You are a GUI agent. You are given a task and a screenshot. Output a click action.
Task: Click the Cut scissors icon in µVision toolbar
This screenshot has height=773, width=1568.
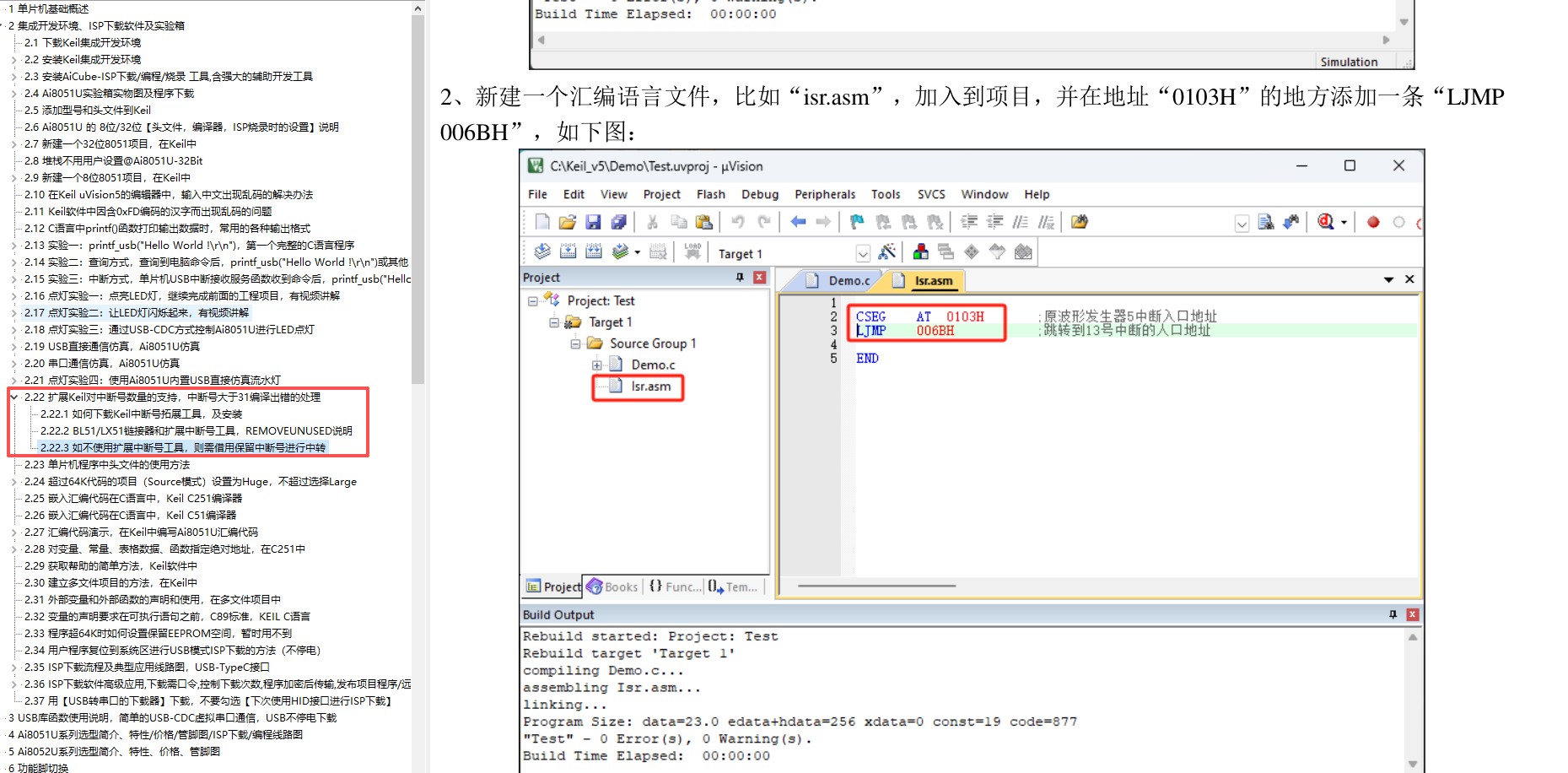click(652, 222)
